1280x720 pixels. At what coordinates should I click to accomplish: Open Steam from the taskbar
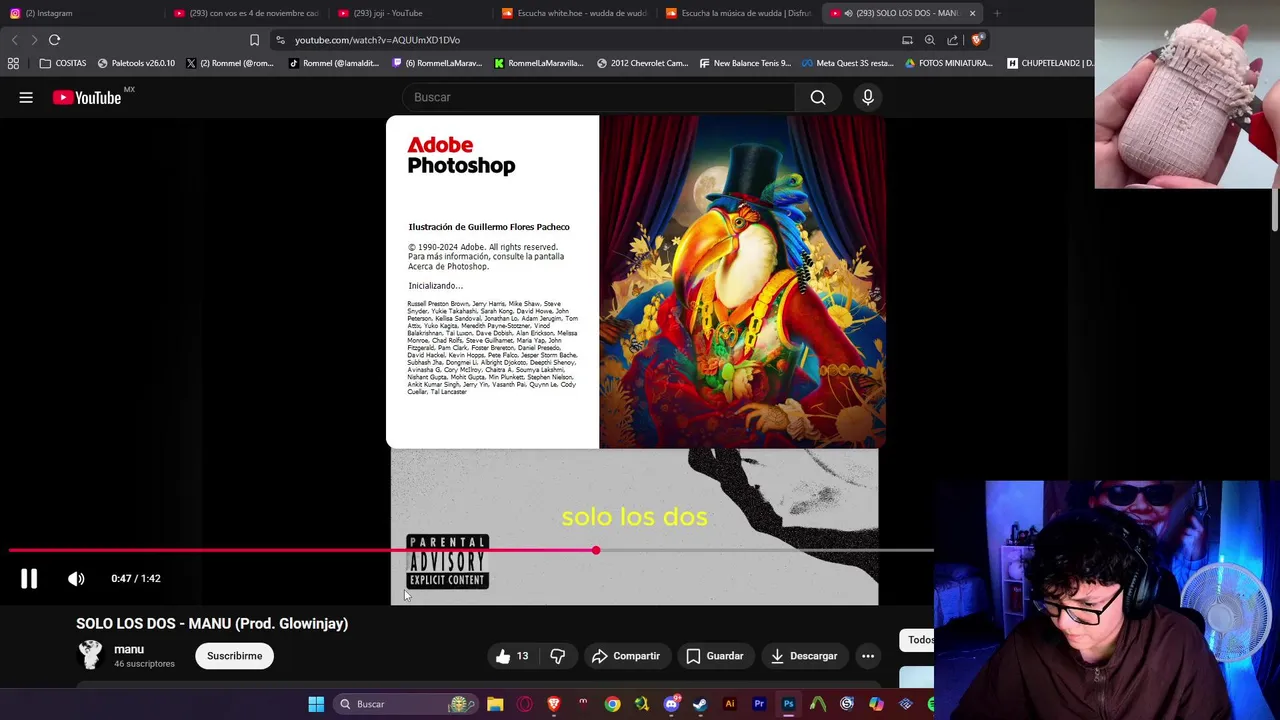tap(700, 704)
